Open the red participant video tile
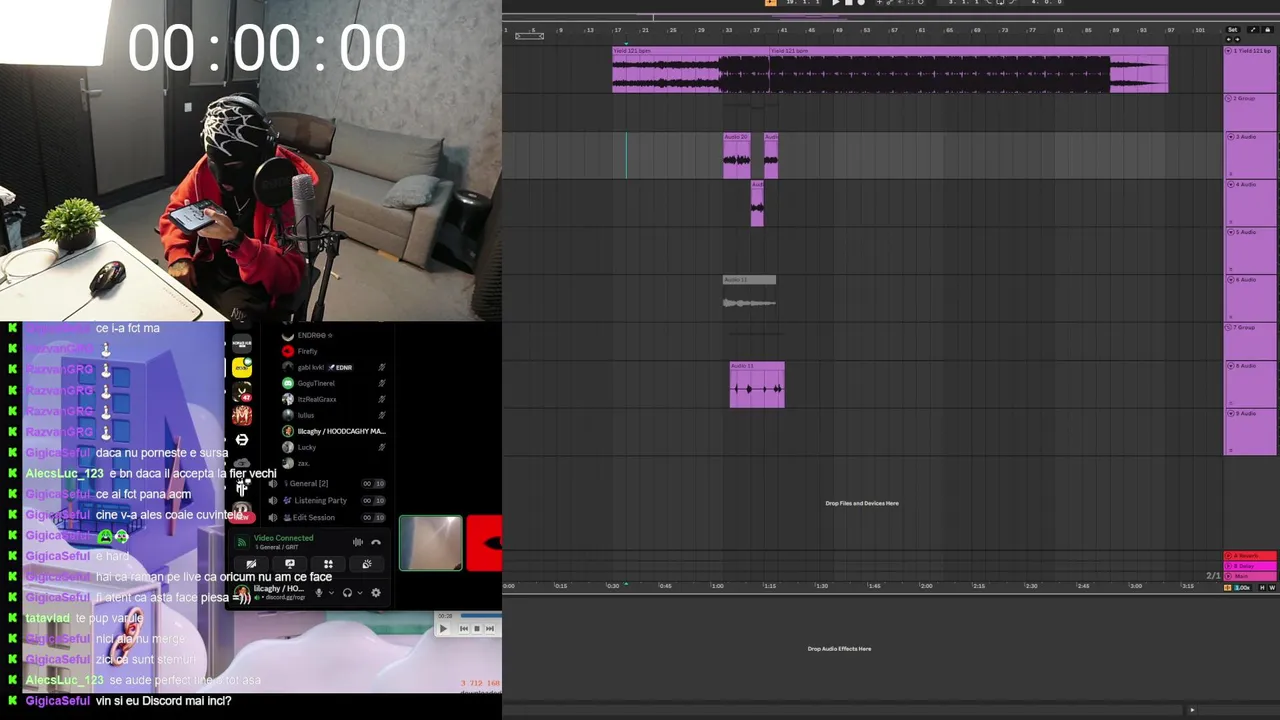Screen dimensions: 1280x720 coord(484,543)
